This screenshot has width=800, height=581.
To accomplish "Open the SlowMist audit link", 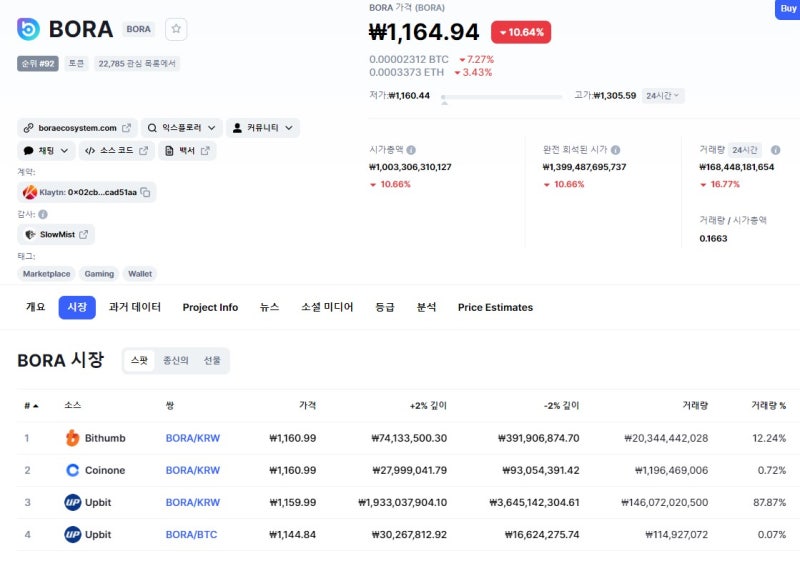I will pyautogui.click(x=56, y=235).
